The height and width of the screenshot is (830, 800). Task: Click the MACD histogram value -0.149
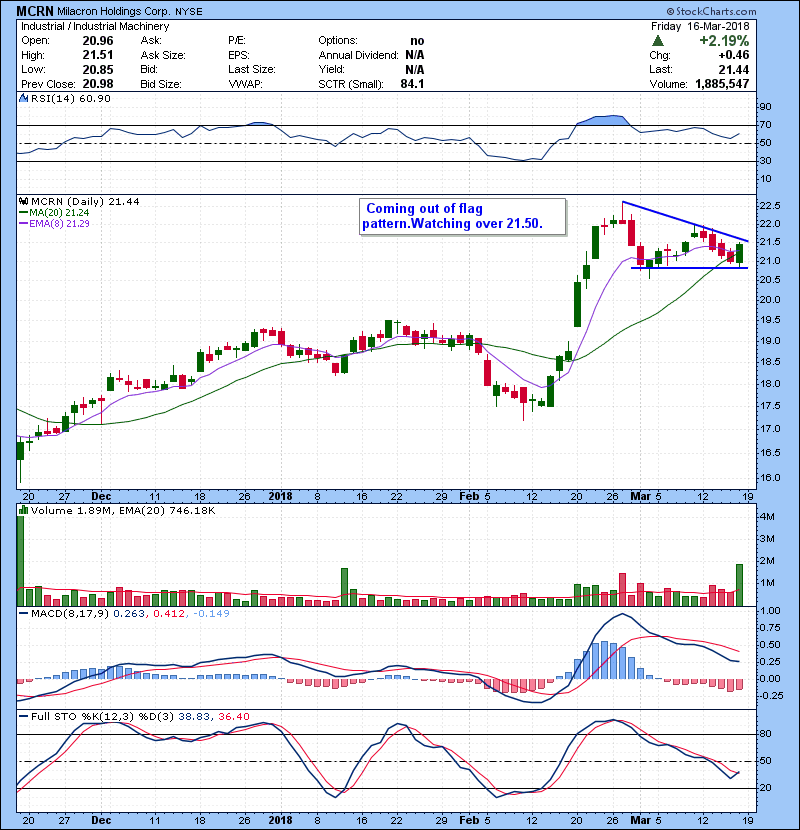[211, 614]
